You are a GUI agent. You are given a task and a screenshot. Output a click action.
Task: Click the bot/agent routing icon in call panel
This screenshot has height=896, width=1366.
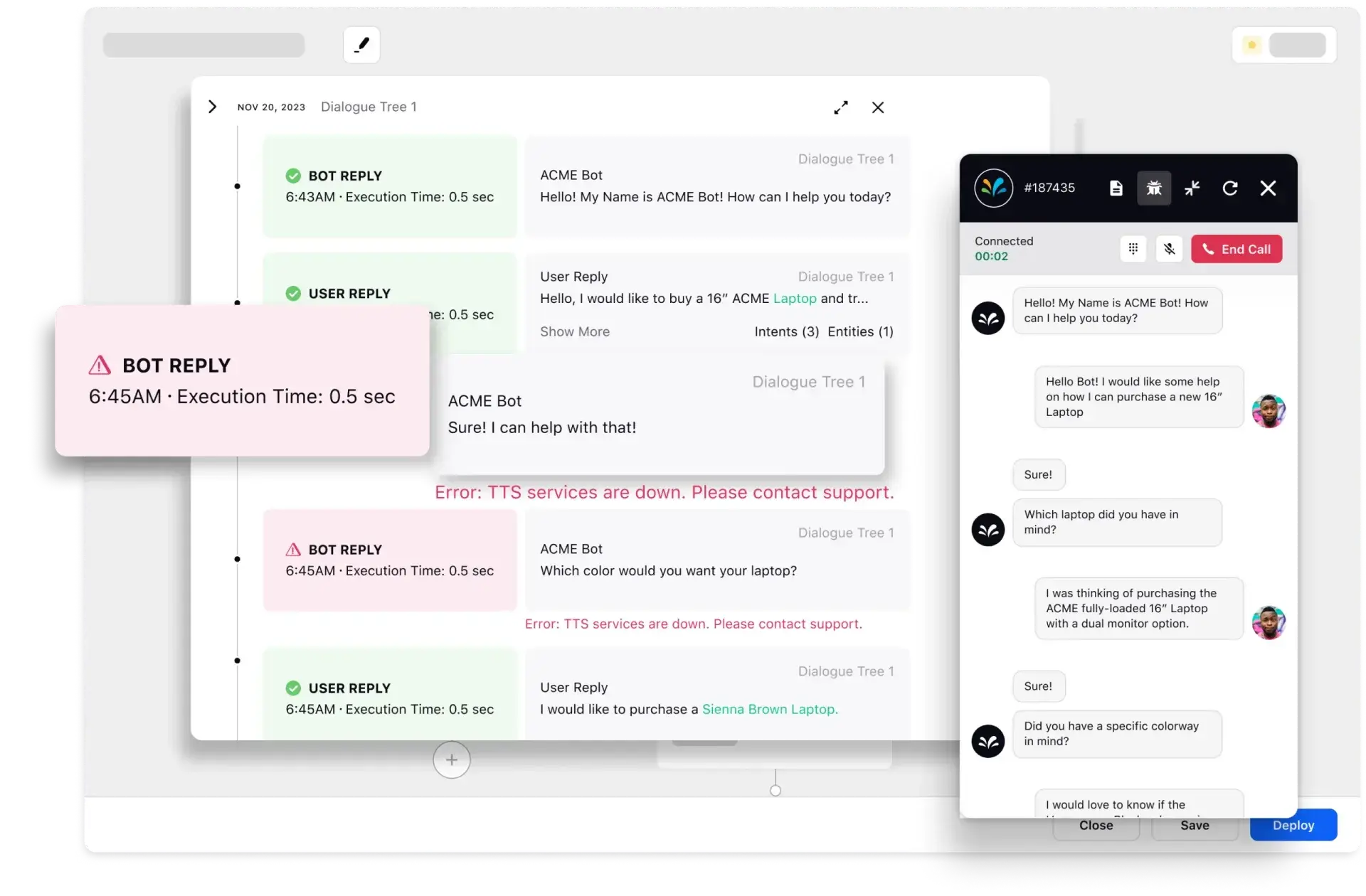(1192, 188)
